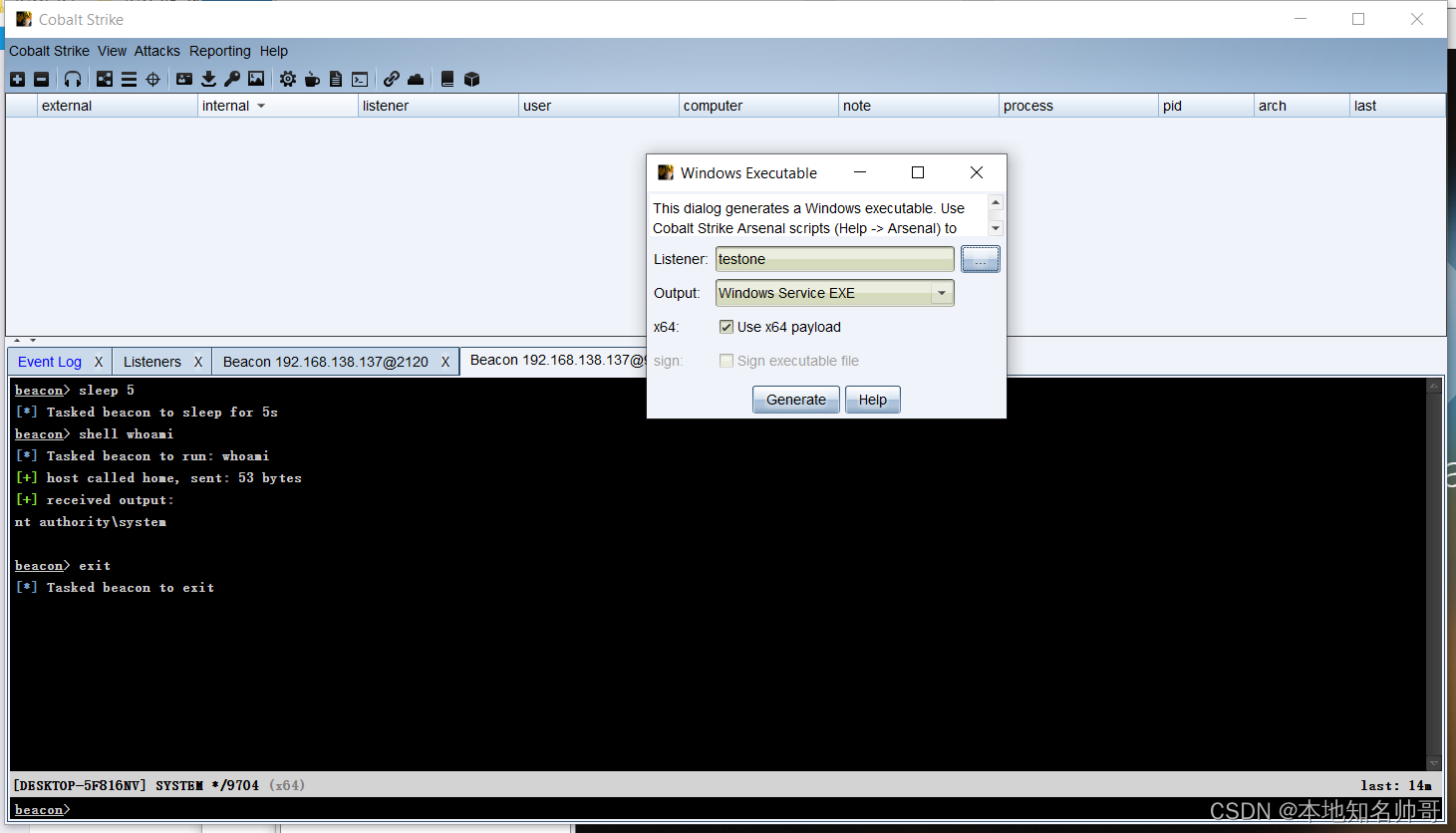1456x833 pixels.
Task: Switch to the Event Log tab
Action: (50, 362)
